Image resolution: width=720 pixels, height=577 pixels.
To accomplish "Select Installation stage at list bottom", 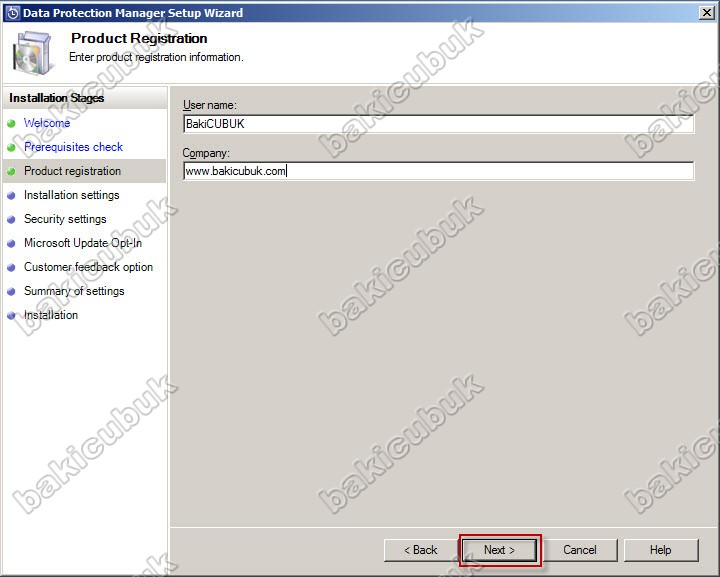I will point(51,315).
